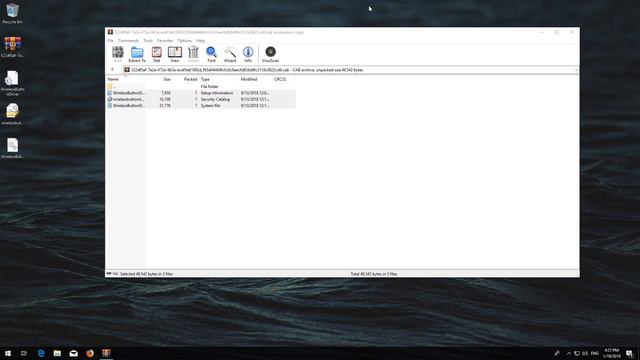The width and height of the screenshot is (640, 360).
Task: Click the Setup Information file's icon
Action: pyautogui.click(x=109, y=93)
